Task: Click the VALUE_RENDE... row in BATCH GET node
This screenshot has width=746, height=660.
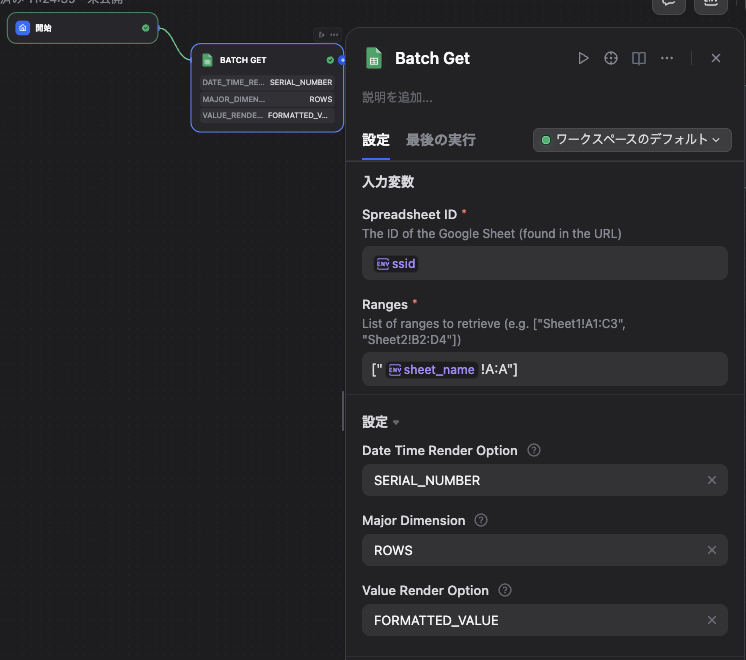Action: click(x=267, y=115)
